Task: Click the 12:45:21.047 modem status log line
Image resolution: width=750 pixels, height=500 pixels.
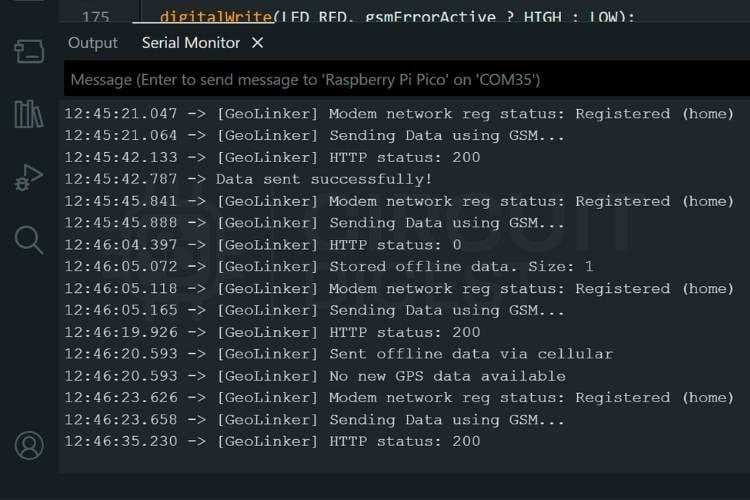Action: coord(399,114)
